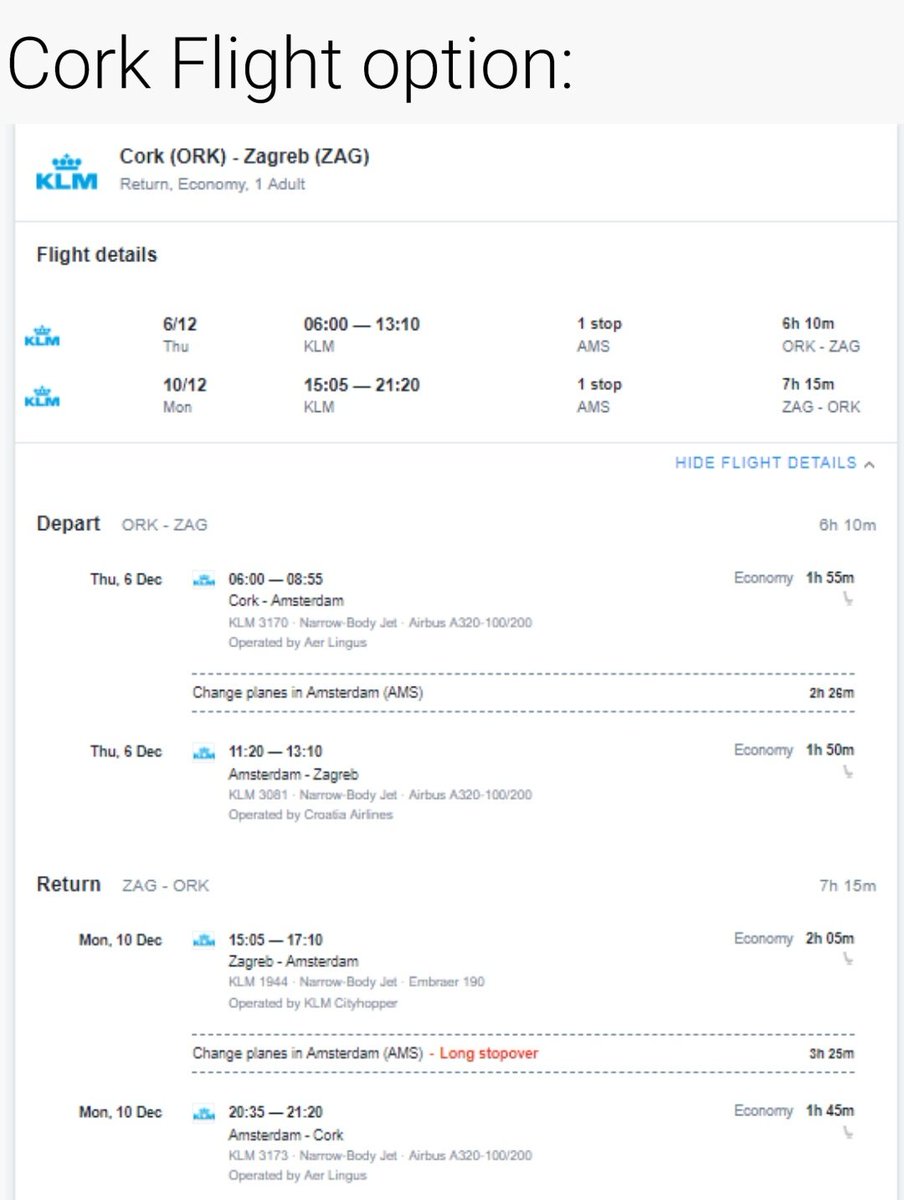The height and width of the screenshot is (1200, 904).
Task: Click the 3h 25m layover duration
Action: click(x=832, y=1054)
